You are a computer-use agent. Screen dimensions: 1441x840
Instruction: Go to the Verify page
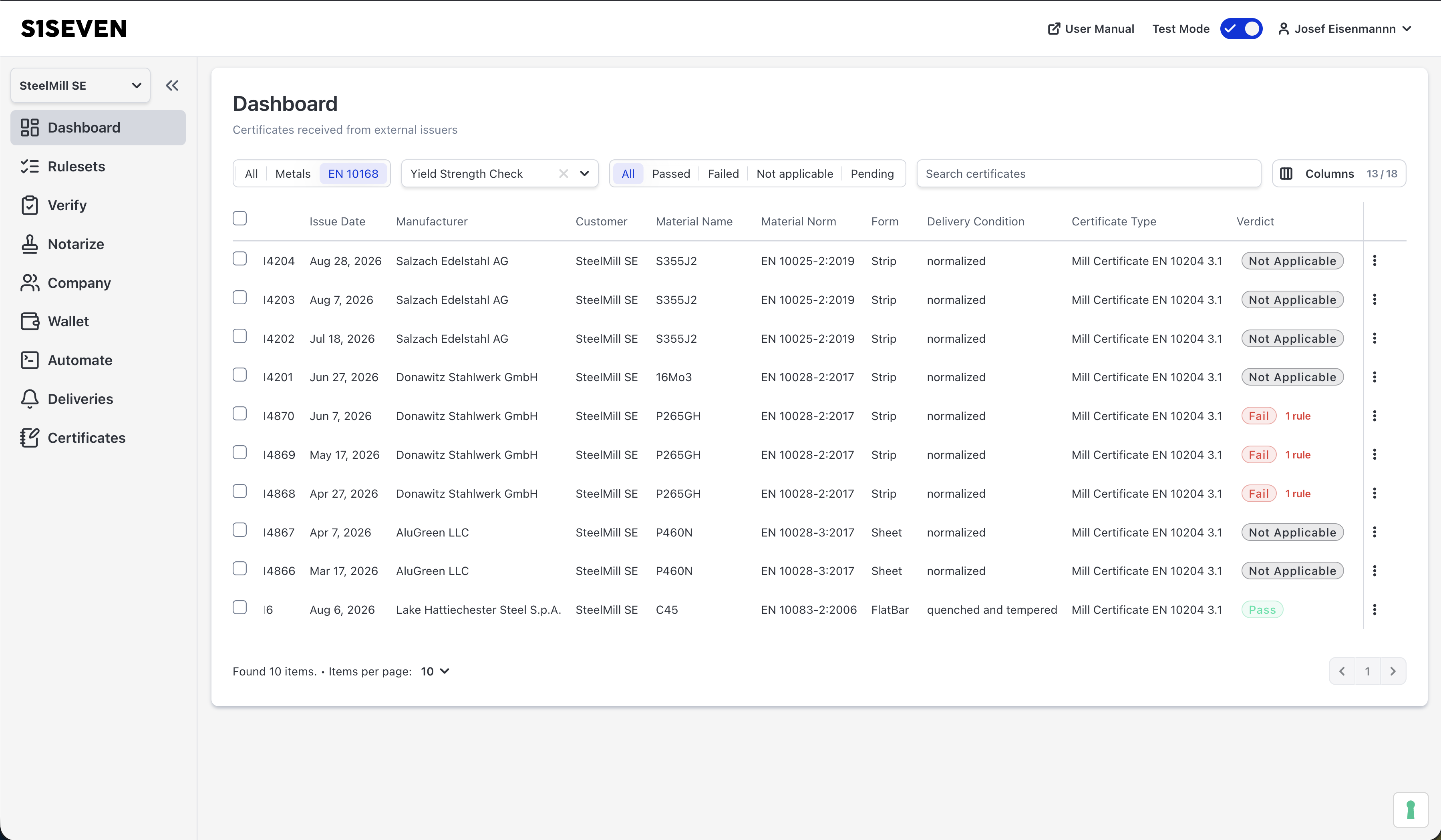[x=98, y=205]
